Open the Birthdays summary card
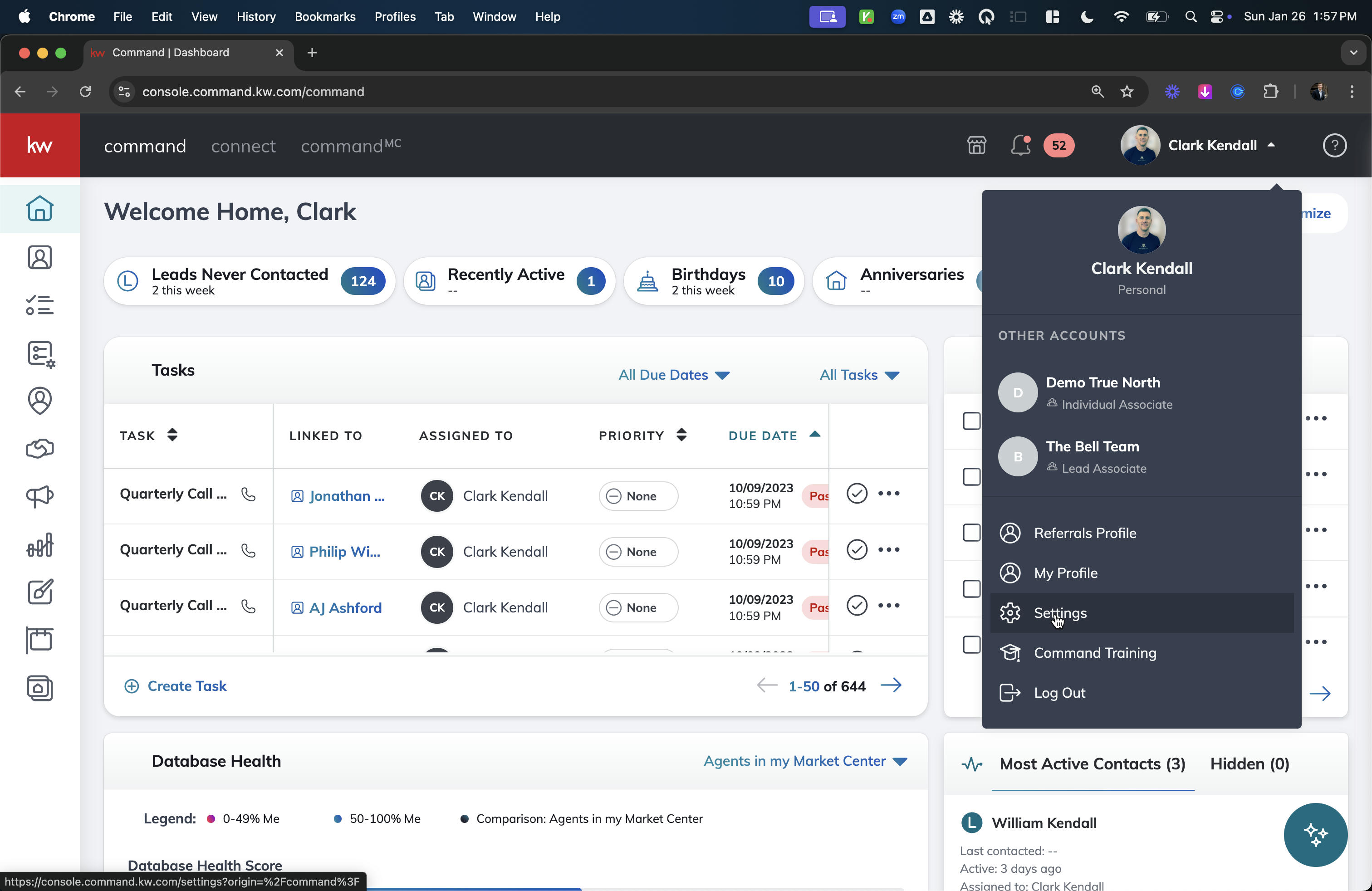 (x=714, y=281)
